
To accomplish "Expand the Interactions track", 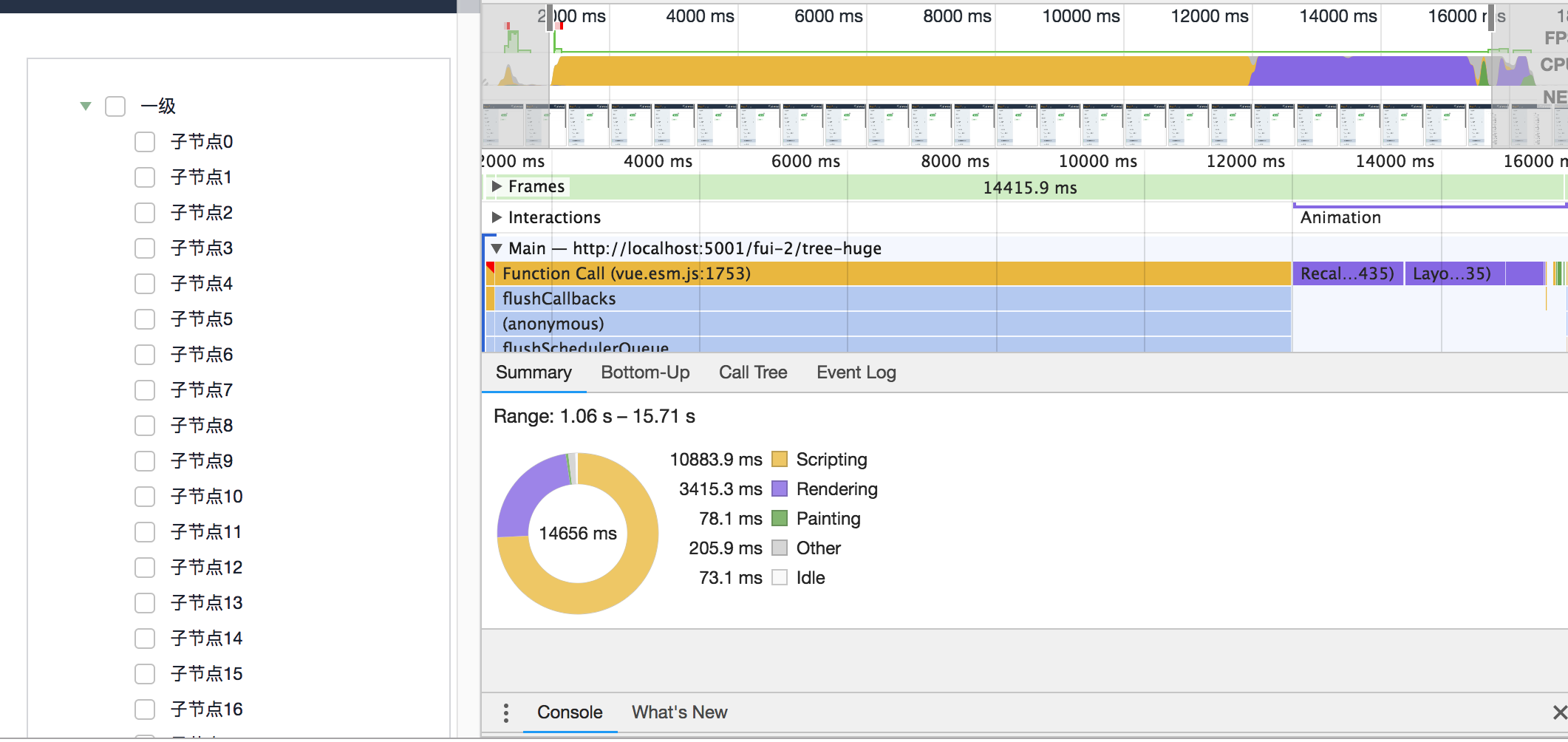I will [x=497, y=218].
